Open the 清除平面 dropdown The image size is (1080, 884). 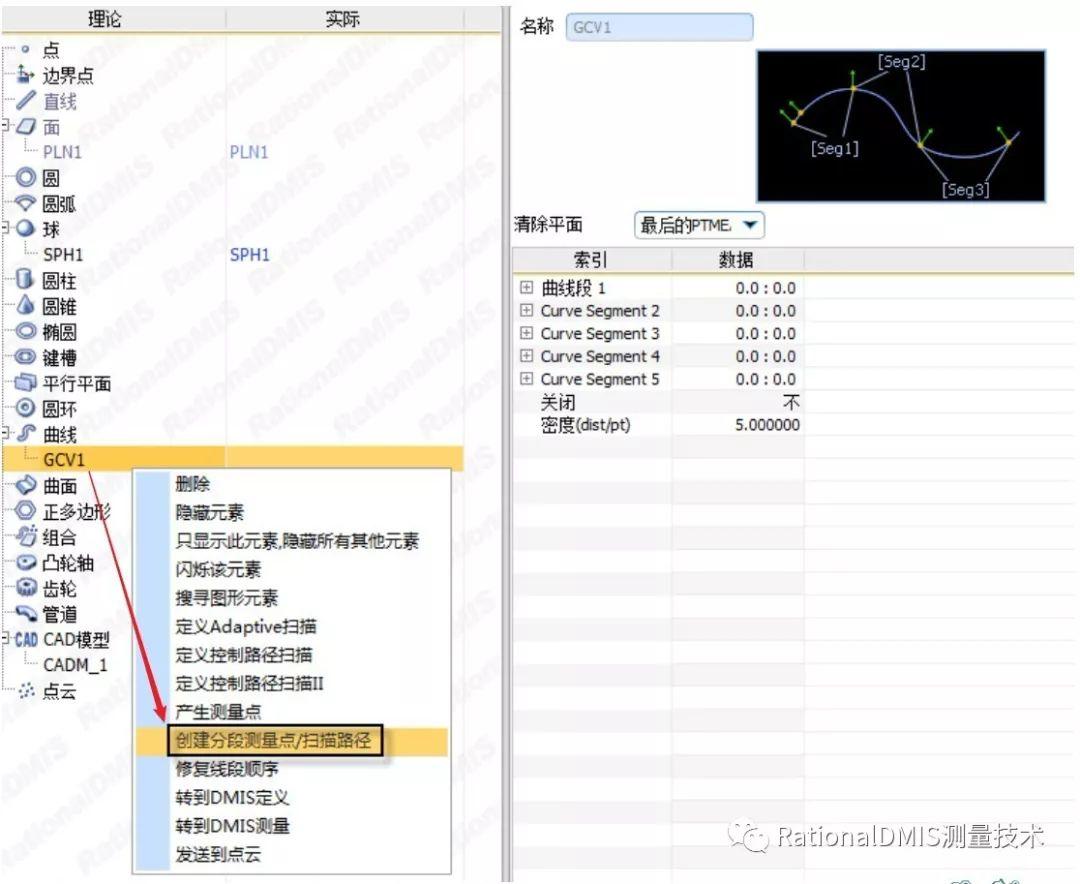[x=699, y=225]
